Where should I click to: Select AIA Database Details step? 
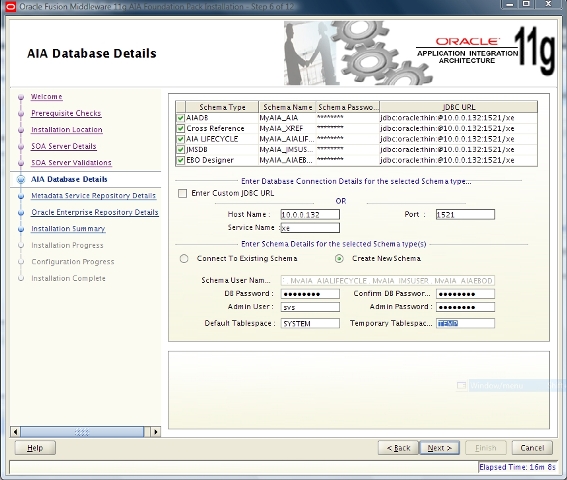pos(69,179)
